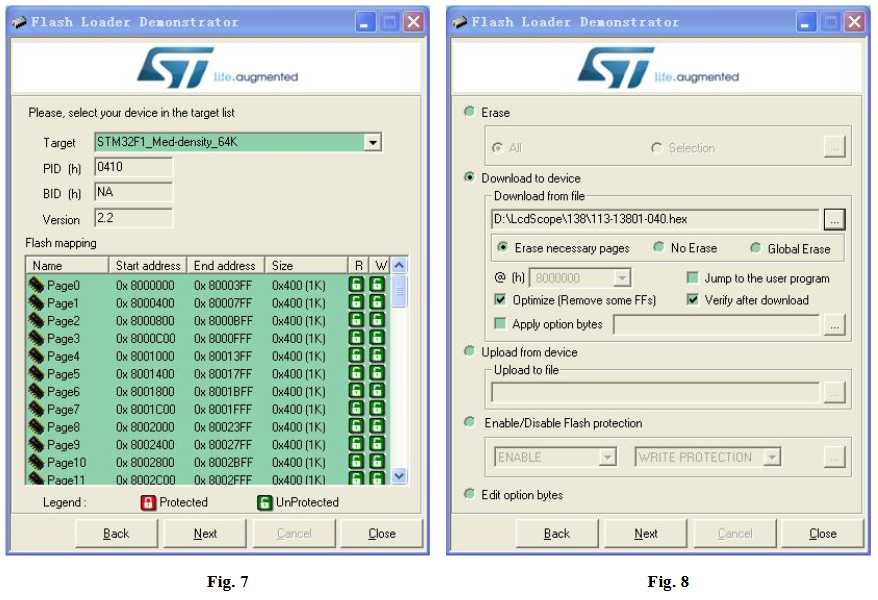
Task: Click Page9 read-protection lock icon
Action: click(356, 444)
